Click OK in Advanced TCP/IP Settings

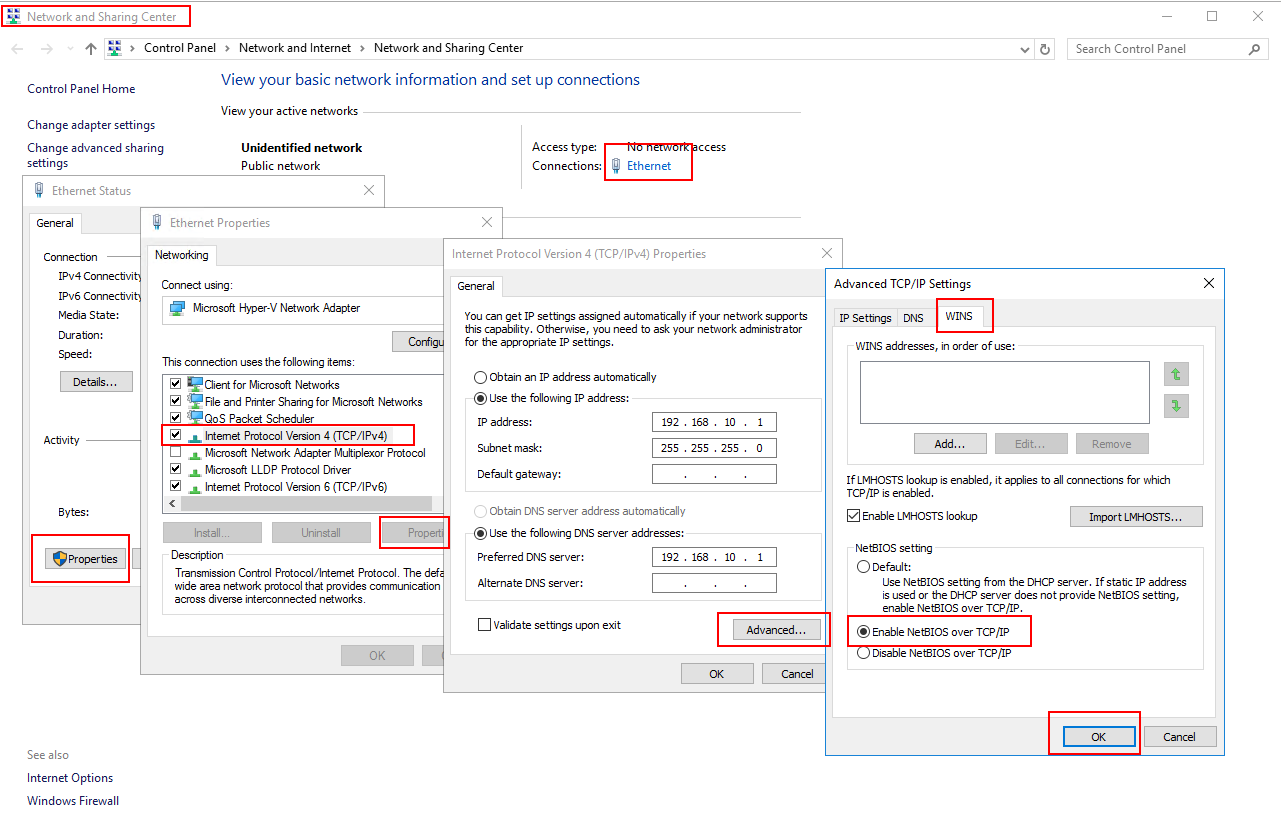1098,737
